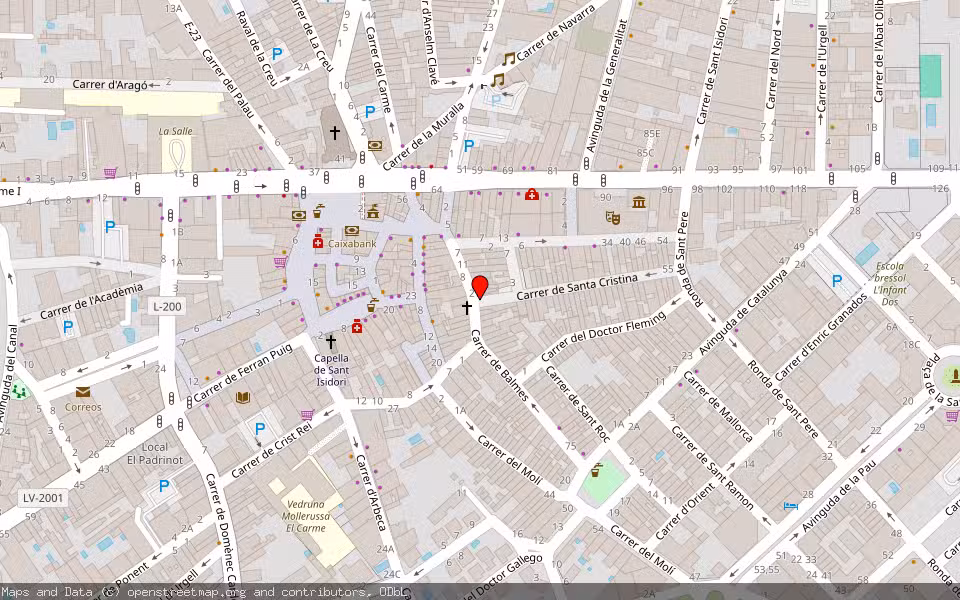Image resolution: width=960 pixels, height=600 pixels.
Task: Select the Carrer del Palau street label
Action: 227,83
